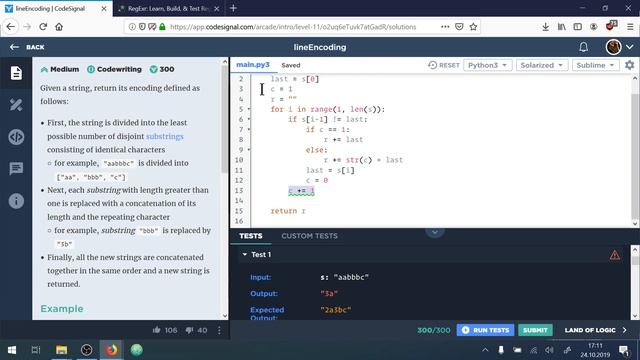Click the 300 points badge
Image resolution: width=640 pixels, height=360 pixels.
(x=162, y=69)
